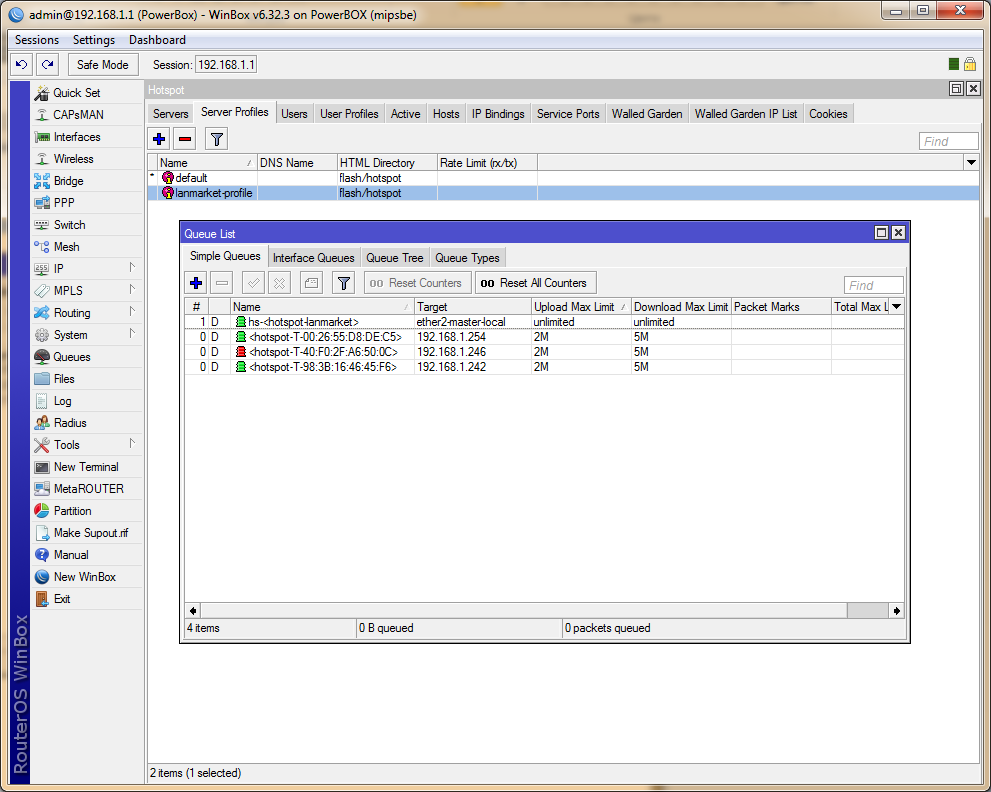991x792 pixels.
Task: Click the filter icon in Queue List toolbar
Action: (344, 283)
